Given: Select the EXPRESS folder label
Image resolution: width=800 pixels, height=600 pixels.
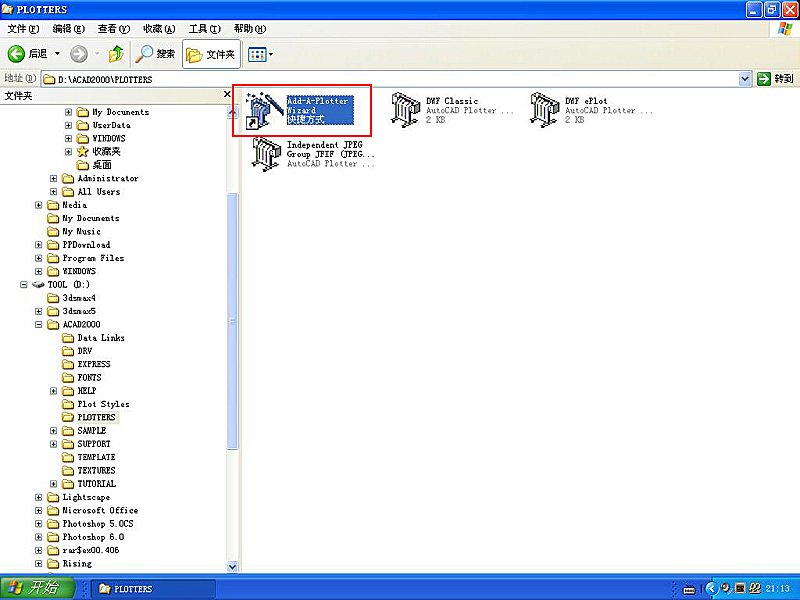Looking at the screenshot, I should point(94,364).
